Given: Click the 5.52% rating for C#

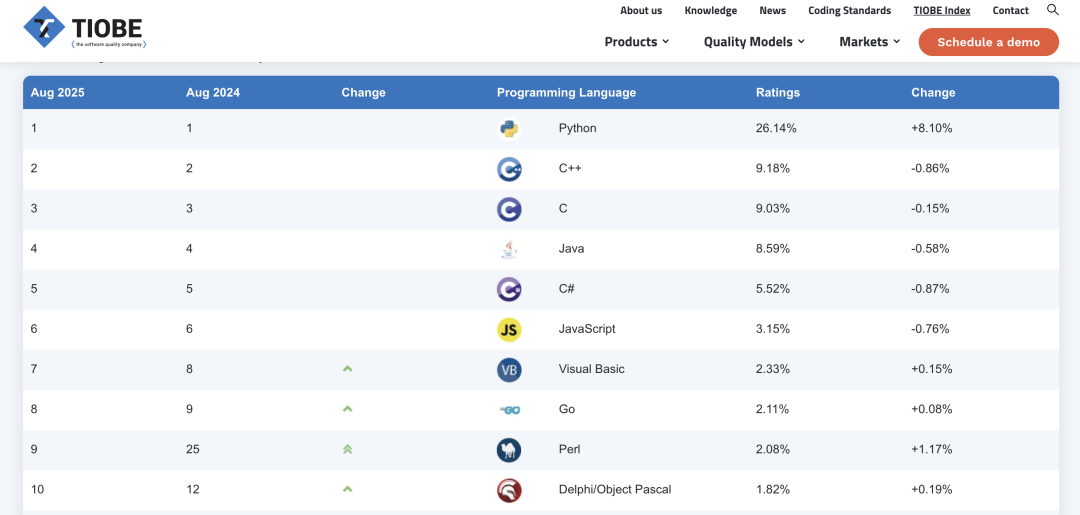Looking at the screenshot, I should coord(773,288).
